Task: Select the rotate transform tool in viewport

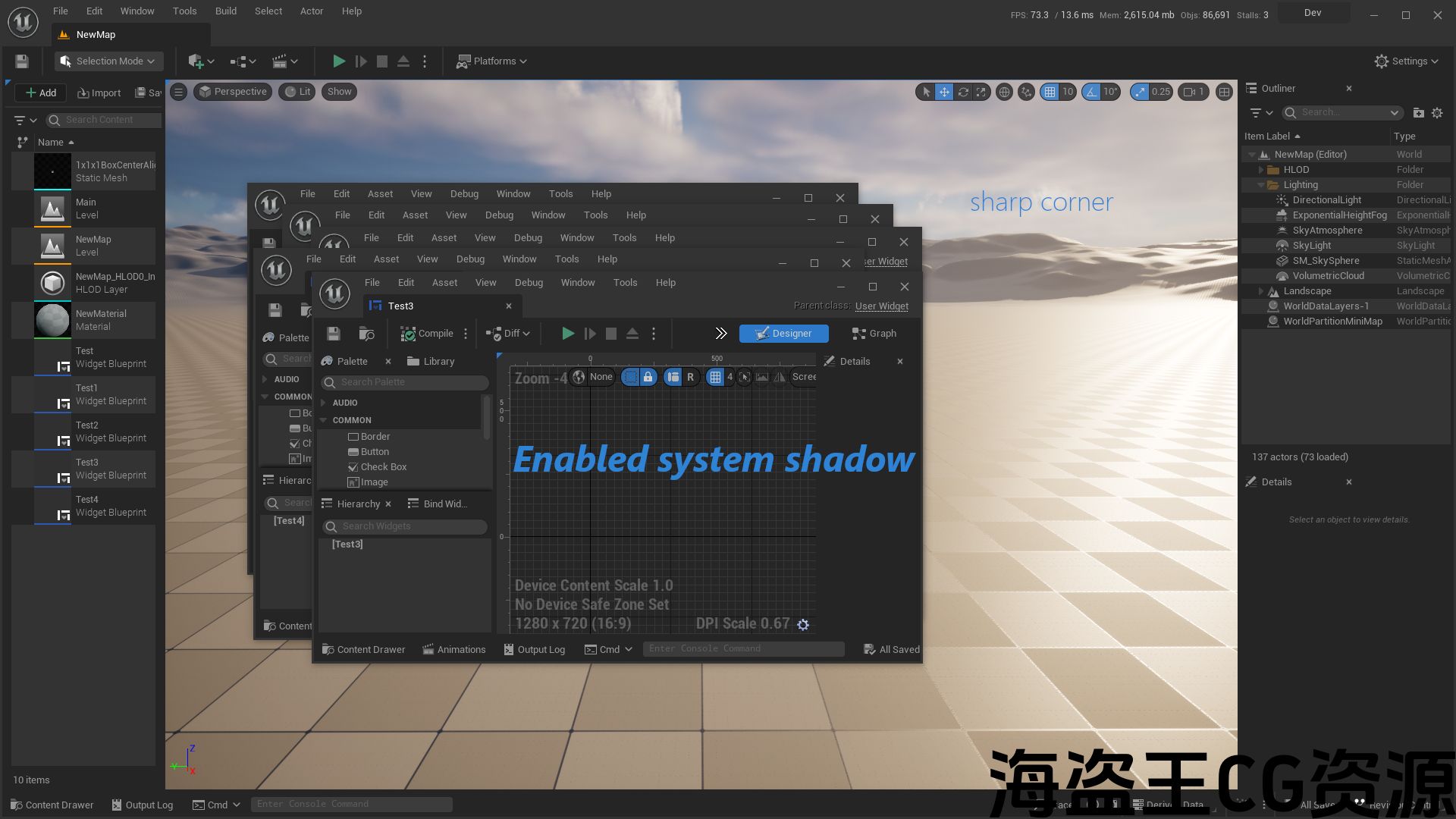Action: click(963, 92)
